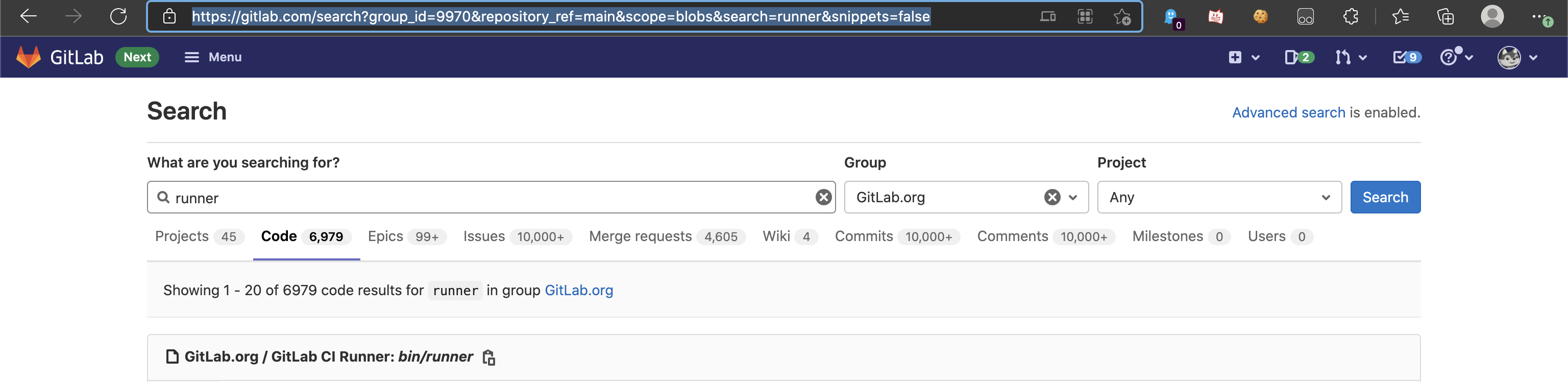Expand the Group dropdown chevron
The height and width of the screenshot is (382, 1568).
point(1072,198)
